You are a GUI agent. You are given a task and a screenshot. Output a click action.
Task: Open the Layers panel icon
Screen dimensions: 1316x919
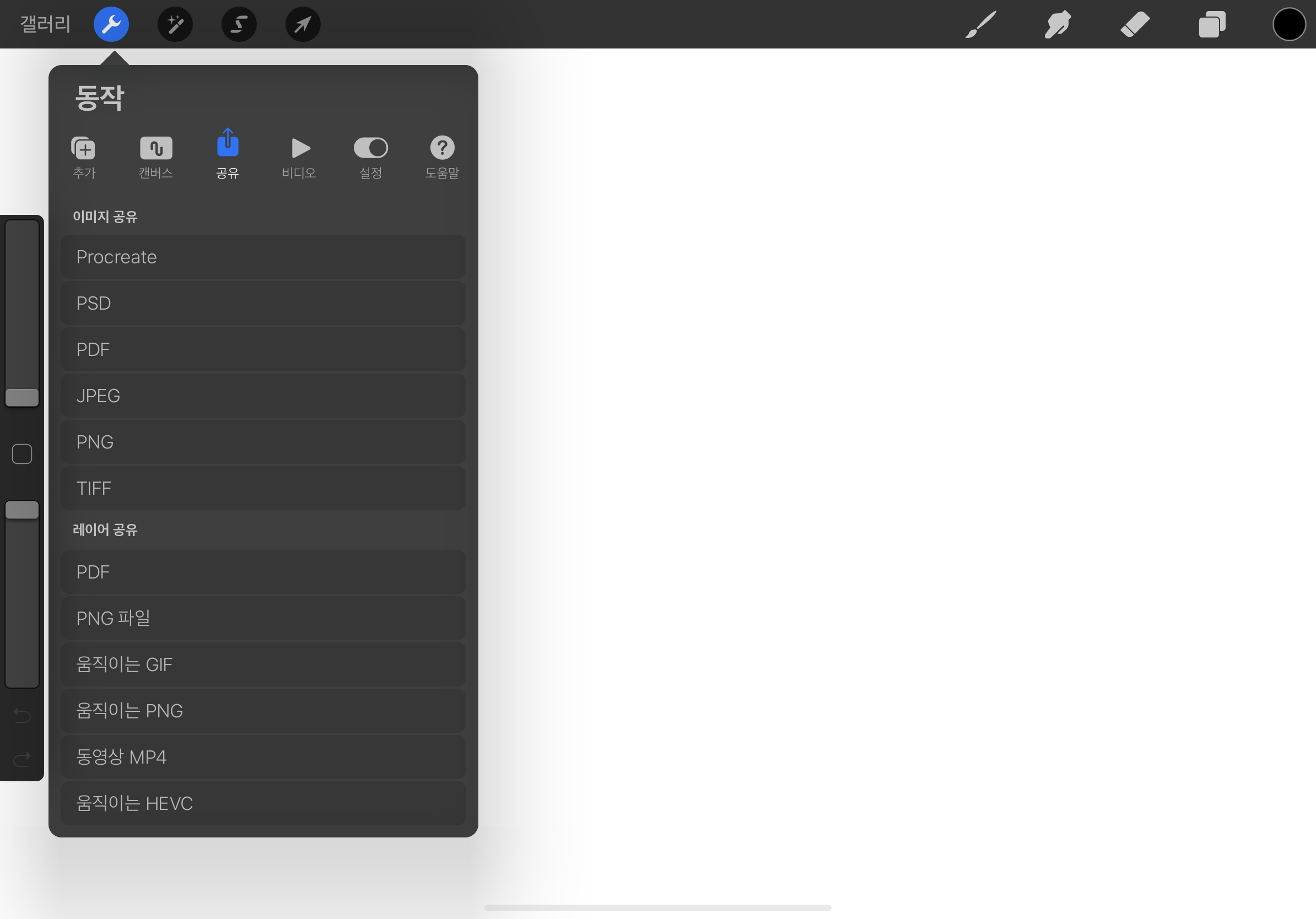tap(1212, 25)
